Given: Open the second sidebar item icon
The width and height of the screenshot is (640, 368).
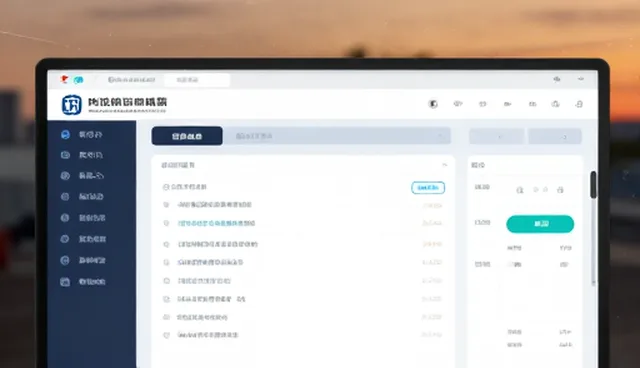Looking at the screenshot, I should pyautogui.click(x=65, y=155).
